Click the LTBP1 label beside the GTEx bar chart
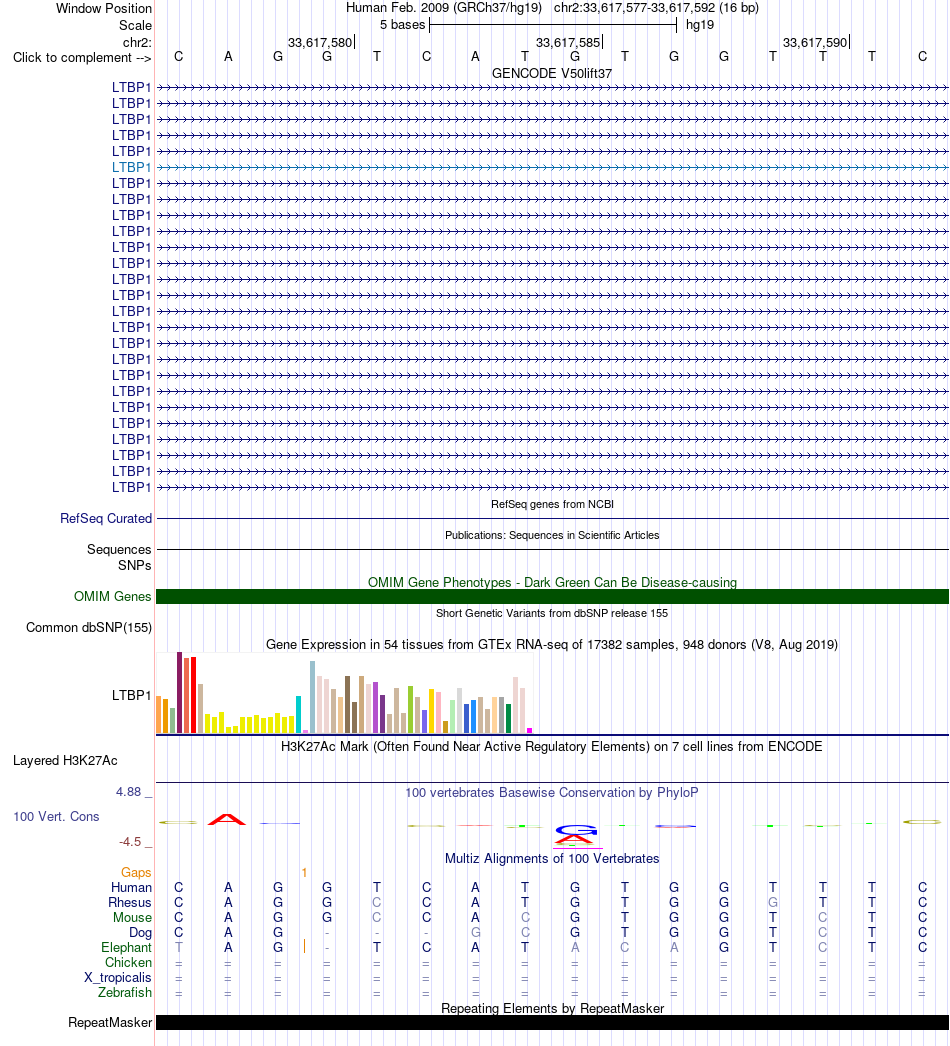This screenshot has width=950, height=1046. tap(131, 695)
